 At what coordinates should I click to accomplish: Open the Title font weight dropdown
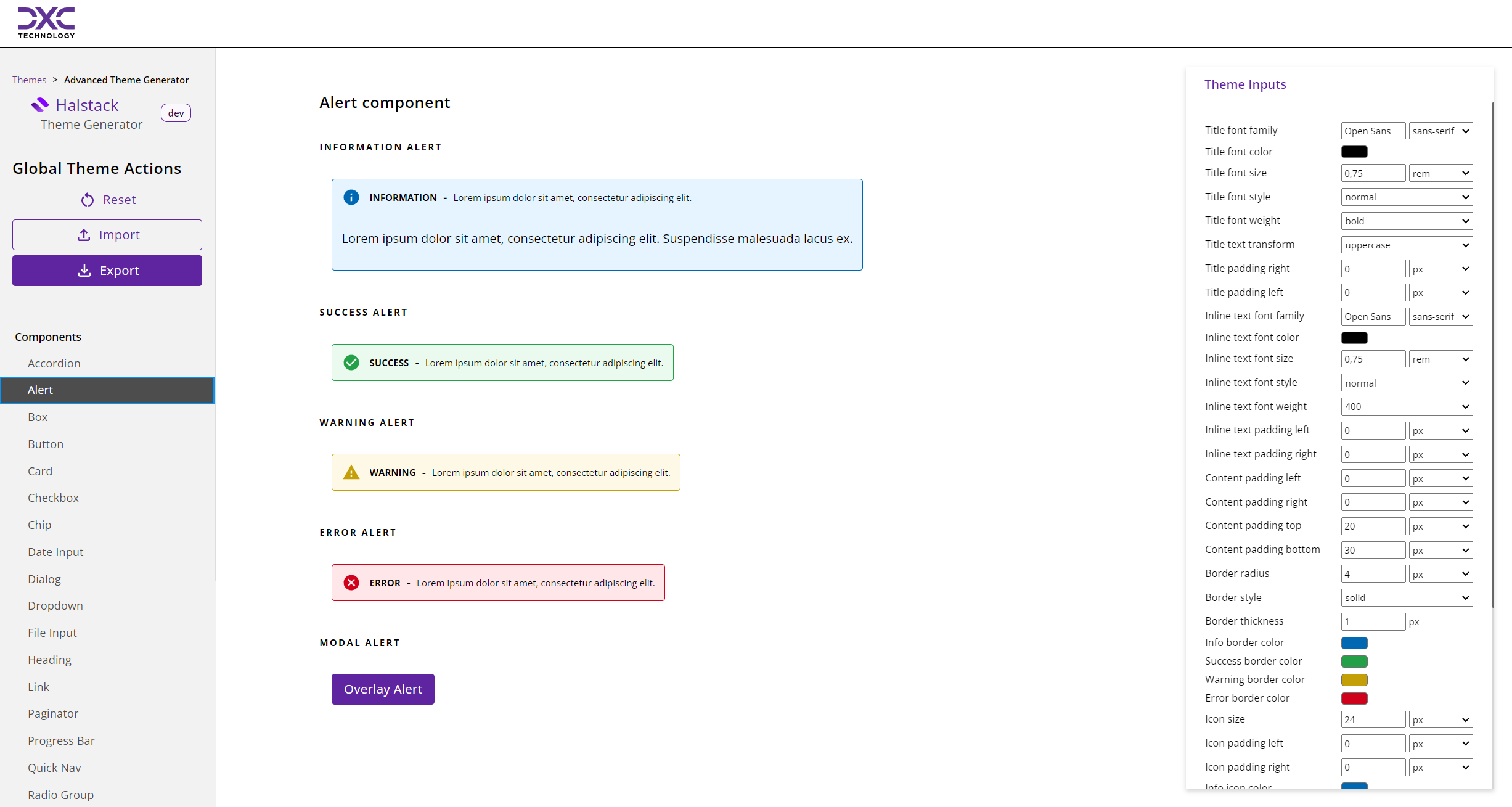(x=1407, y=221)
